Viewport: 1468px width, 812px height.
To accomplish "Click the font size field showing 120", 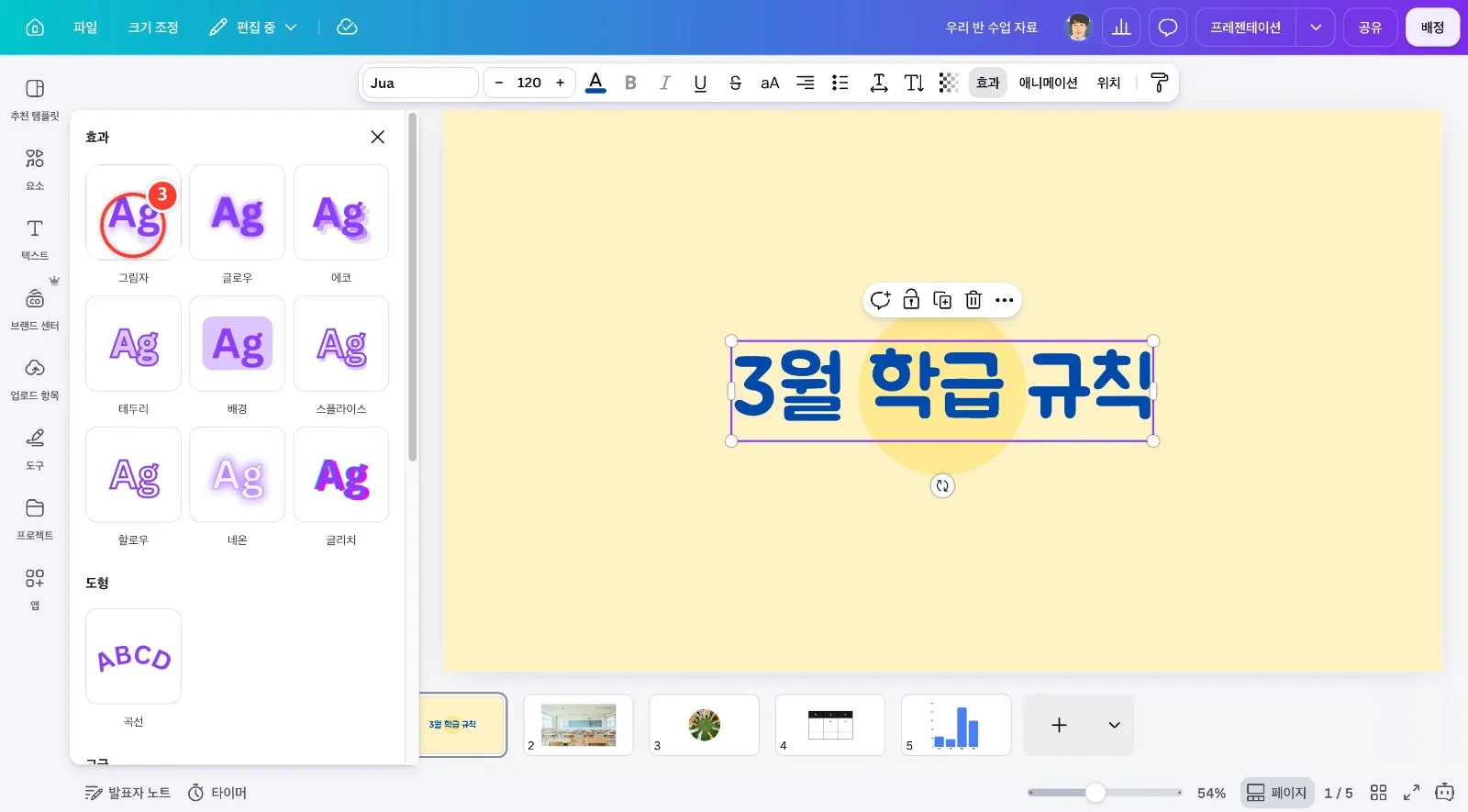I will [529, 83].
